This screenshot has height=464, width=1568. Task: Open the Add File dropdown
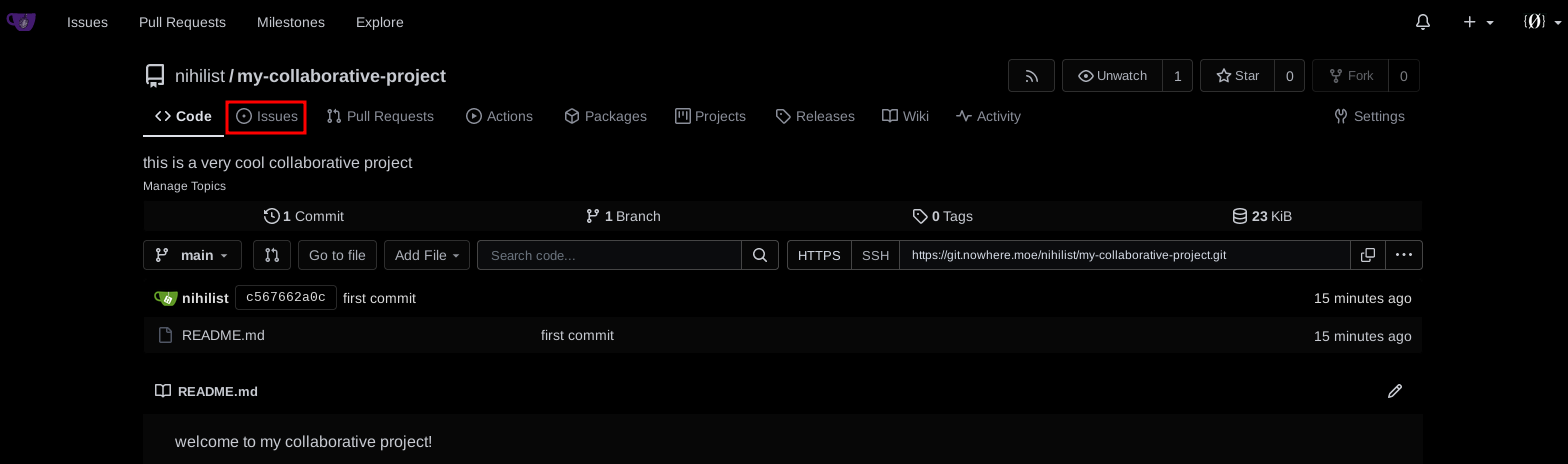(426, 255)
